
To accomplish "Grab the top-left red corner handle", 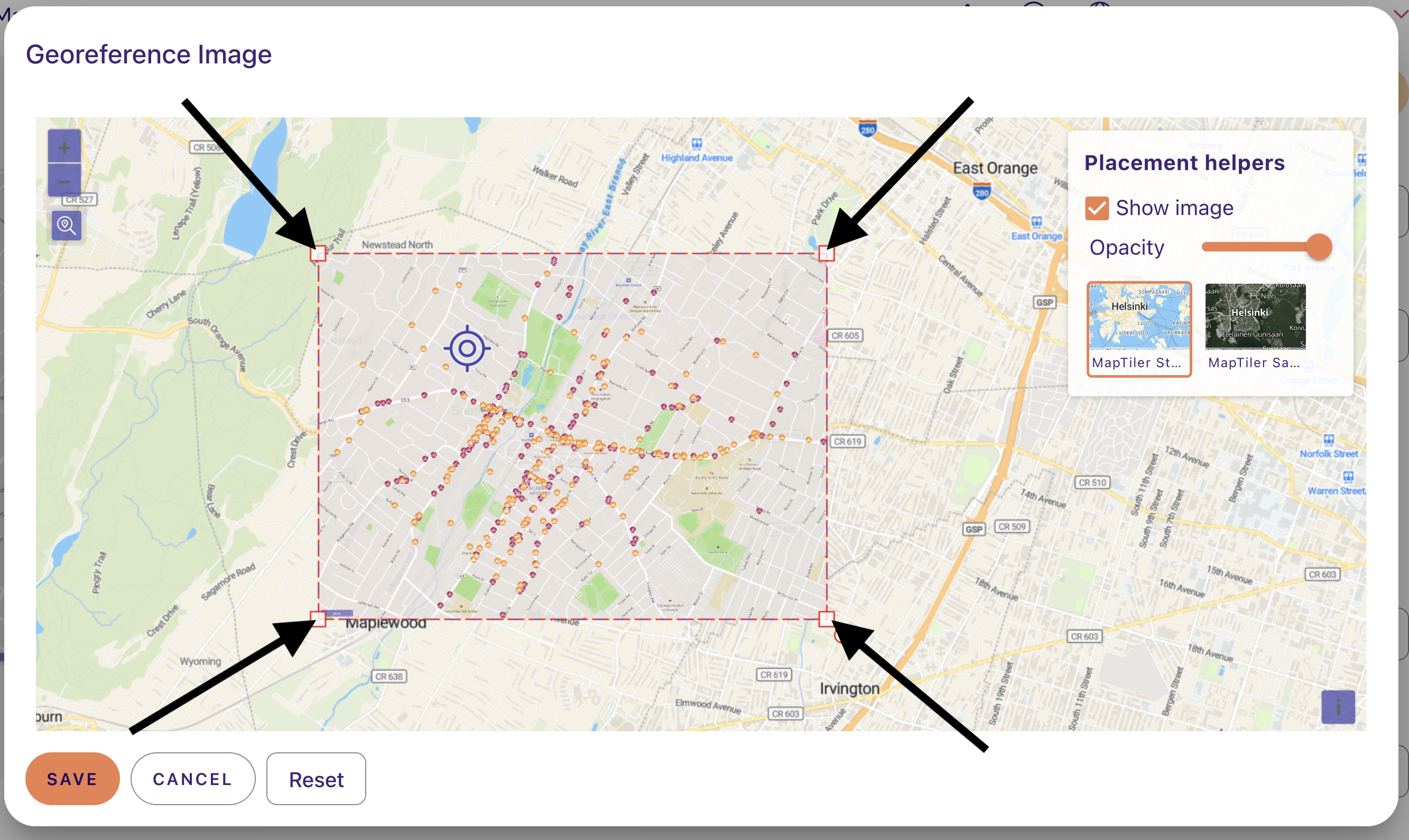I will click(318, 253).
